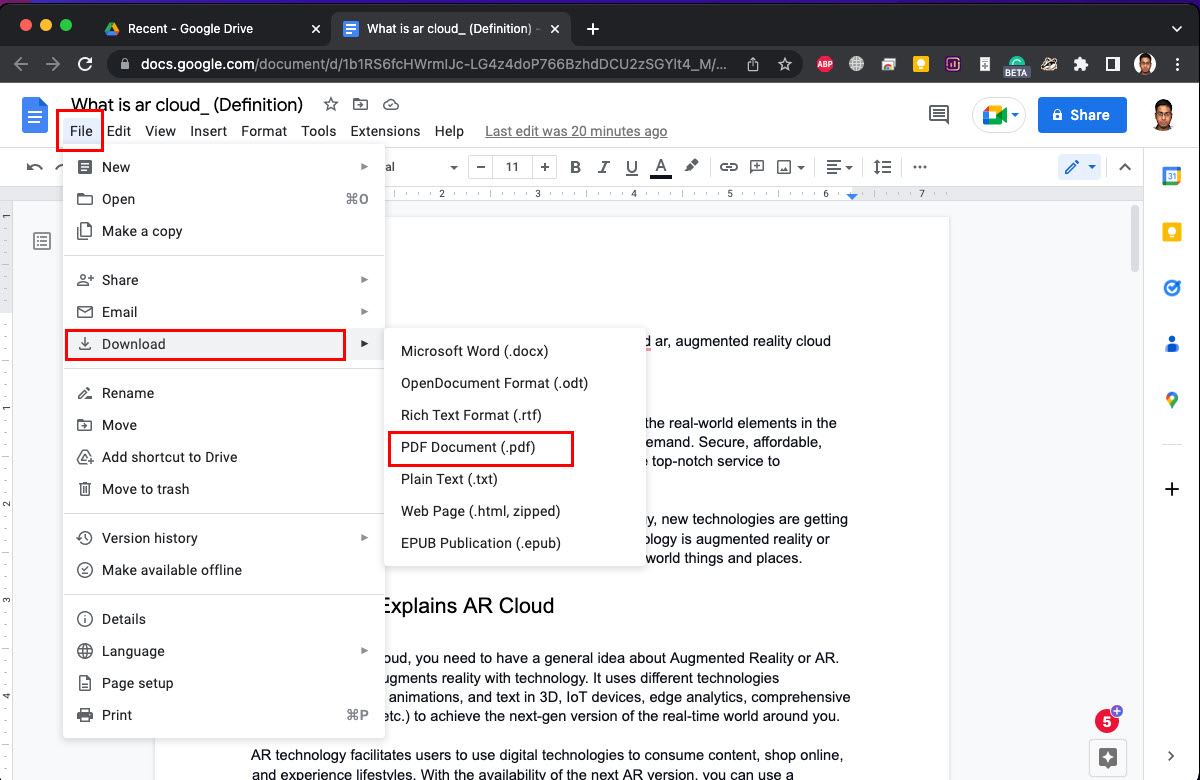The width and height of the screenshot is (1200, 780).
Task: Open Google Keep side panel
Action: point(1171,232)
